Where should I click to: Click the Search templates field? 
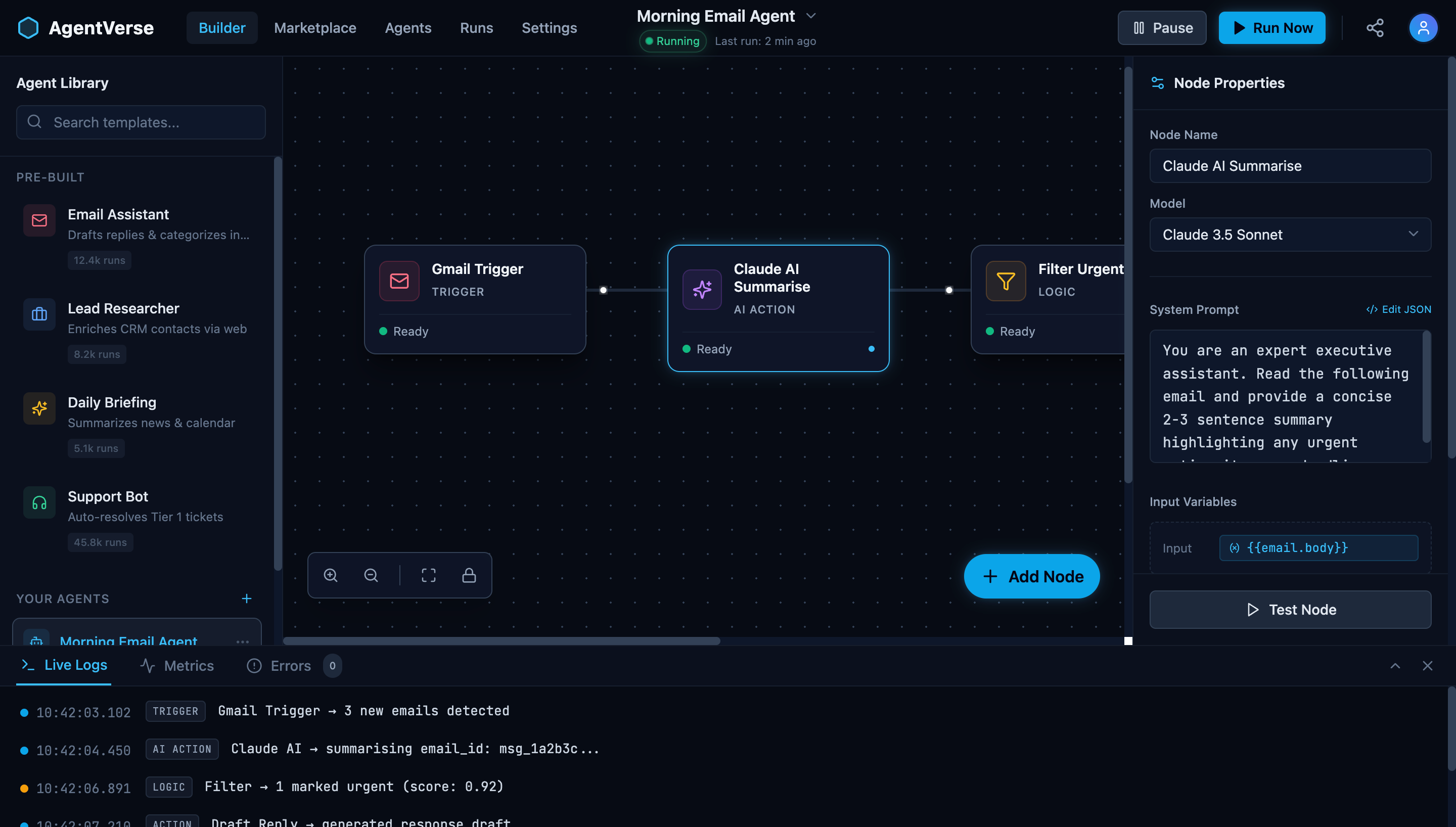141,122
